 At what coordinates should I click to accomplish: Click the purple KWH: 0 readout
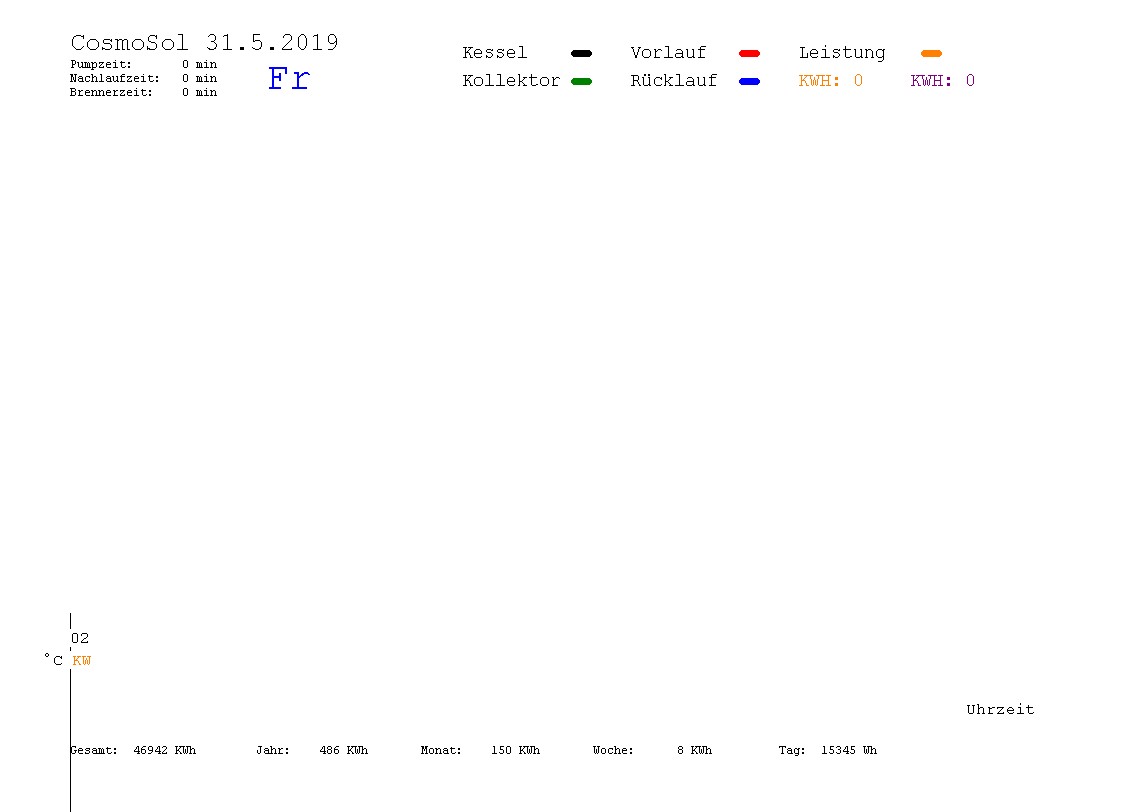[x=942, y=81]
